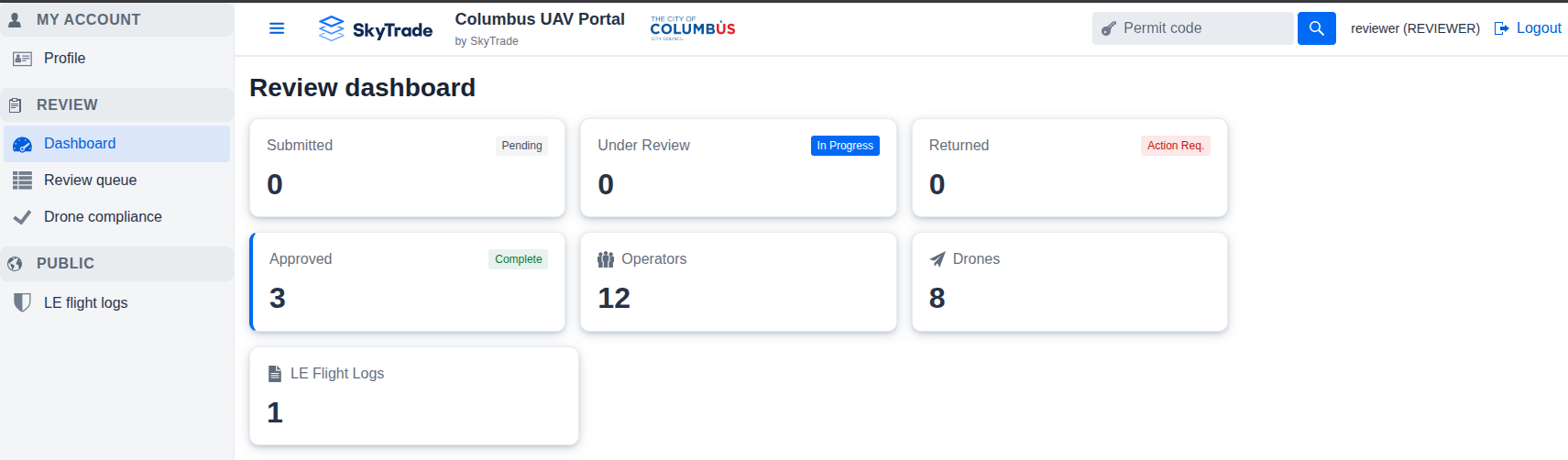
Task: Click the Public globe icon
Action: [x=15, y=264]
